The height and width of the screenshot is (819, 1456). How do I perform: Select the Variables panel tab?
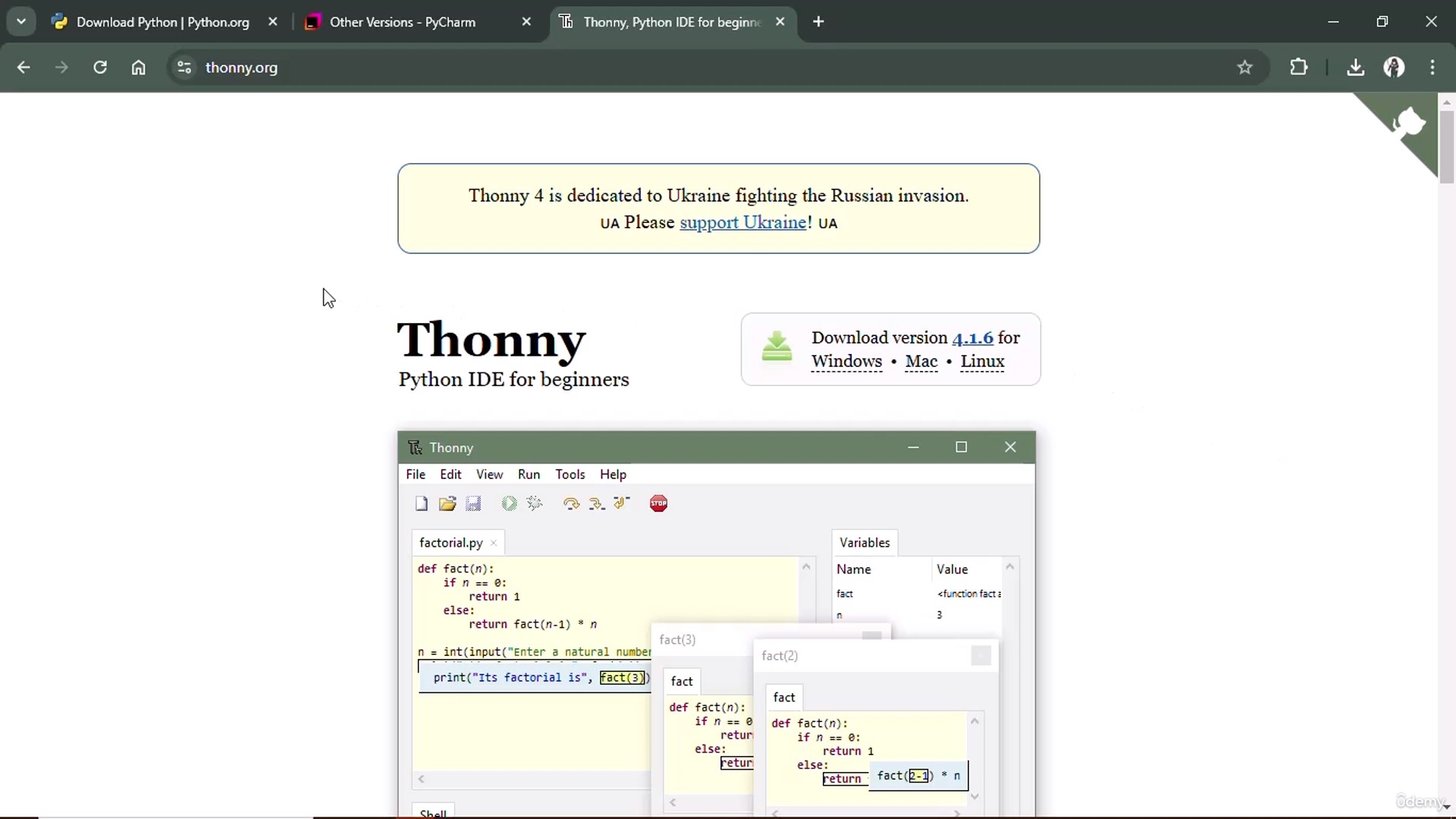tap(864, 543)
